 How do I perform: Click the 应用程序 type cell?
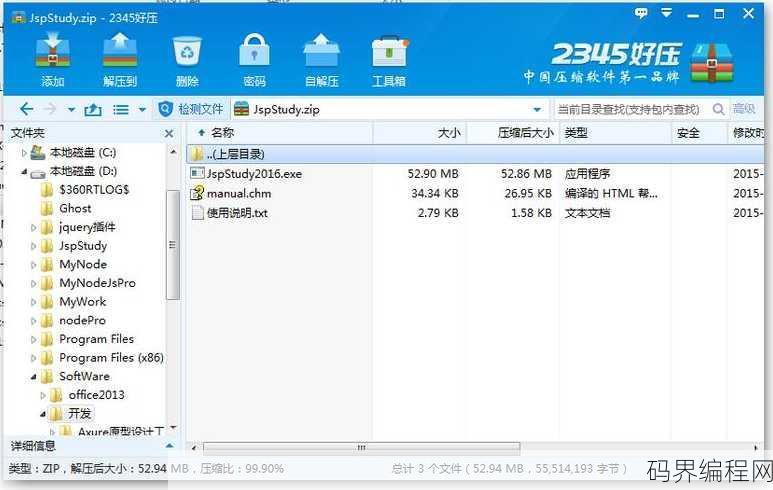[587, 174]
